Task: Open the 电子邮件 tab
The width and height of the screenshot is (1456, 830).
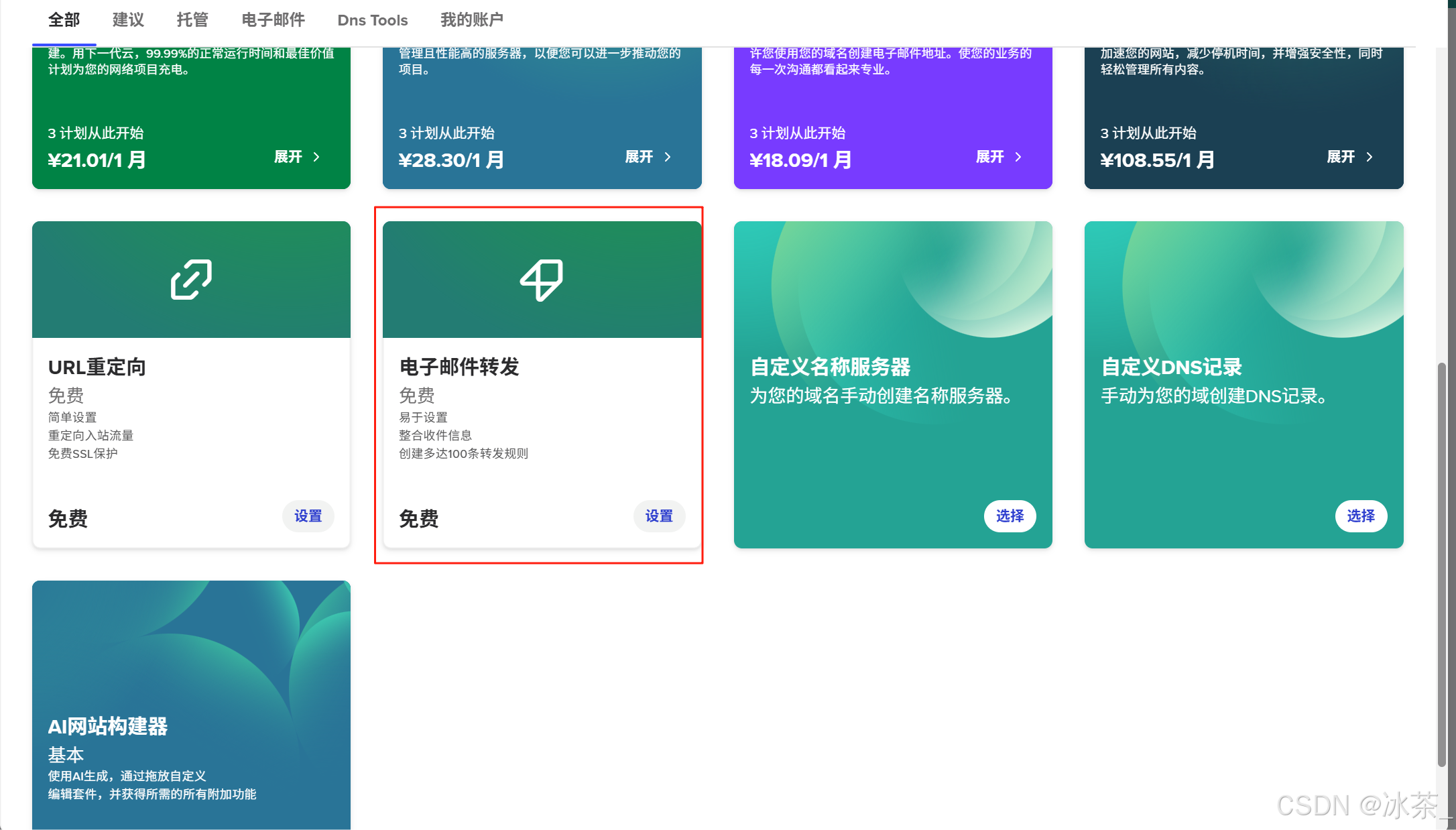Action: click(x=273, y=20)
